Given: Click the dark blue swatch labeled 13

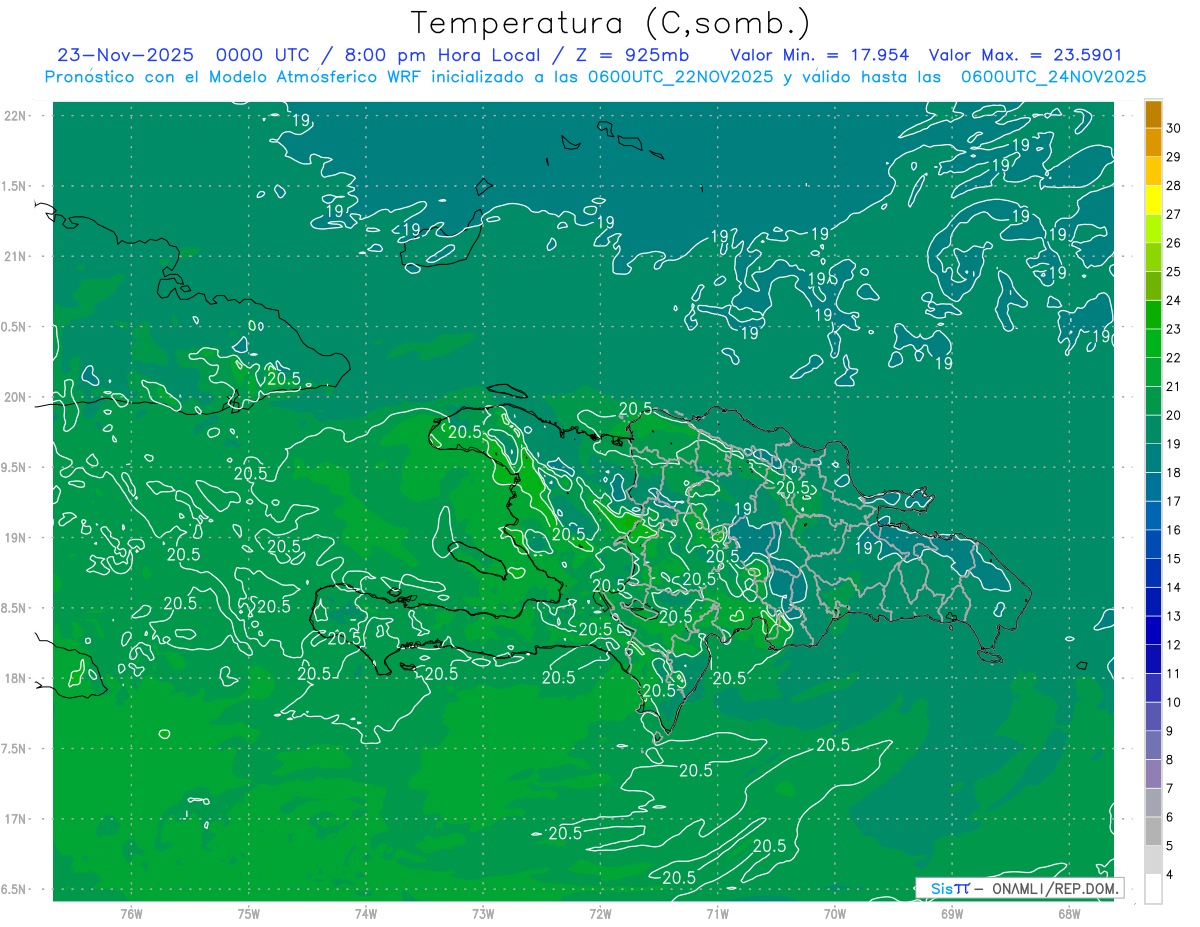Looking at the screenshot, I should [x=1153, y=602].
